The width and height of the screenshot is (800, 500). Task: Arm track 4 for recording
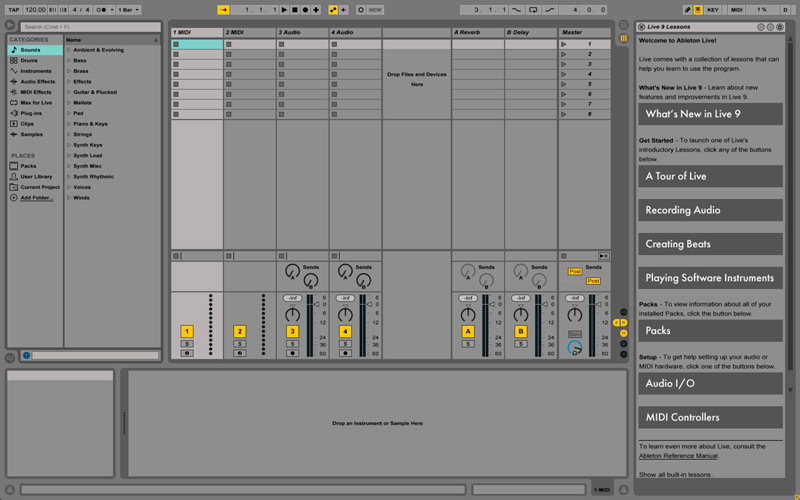[345, 353]
